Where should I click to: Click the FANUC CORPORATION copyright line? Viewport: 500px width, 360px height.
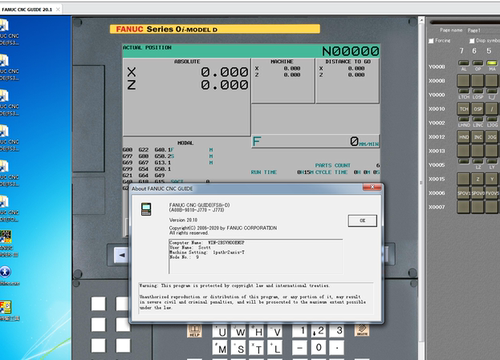click(x=223, y=228)
